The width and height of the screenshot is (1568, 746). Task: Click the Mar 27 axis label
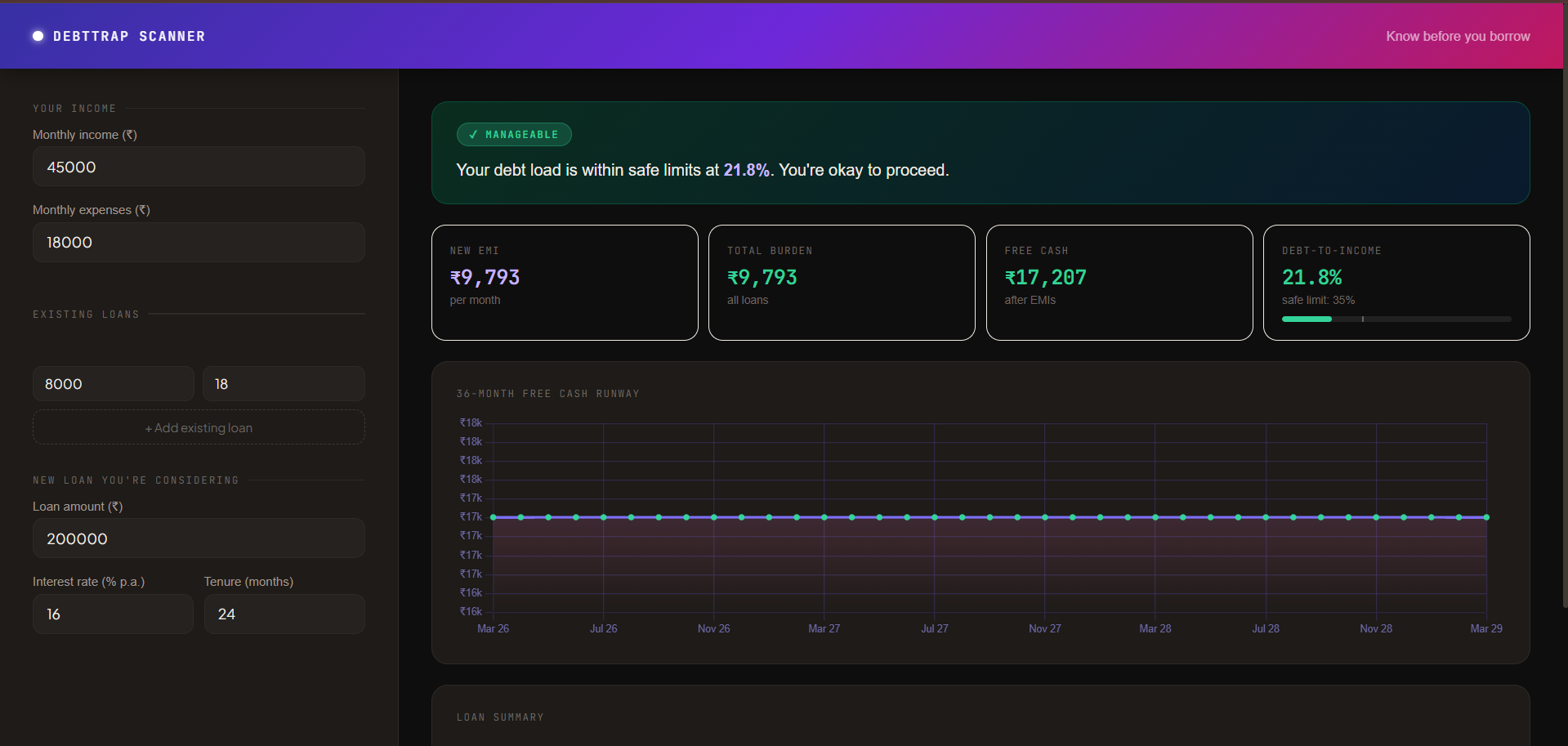coord(824,628)
